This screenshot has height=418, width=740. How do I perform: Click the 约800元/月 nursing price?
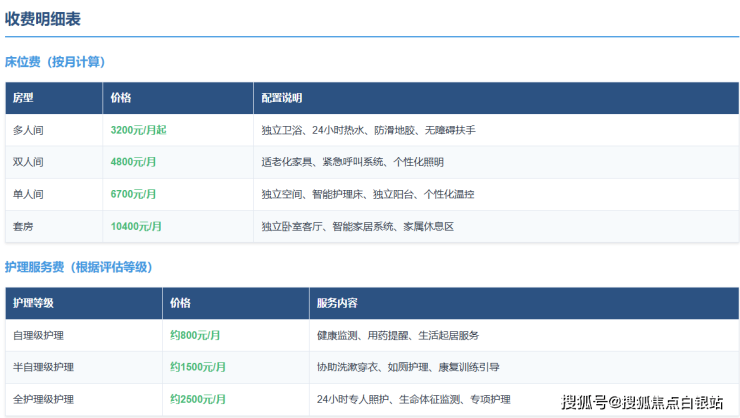(196, 335)
